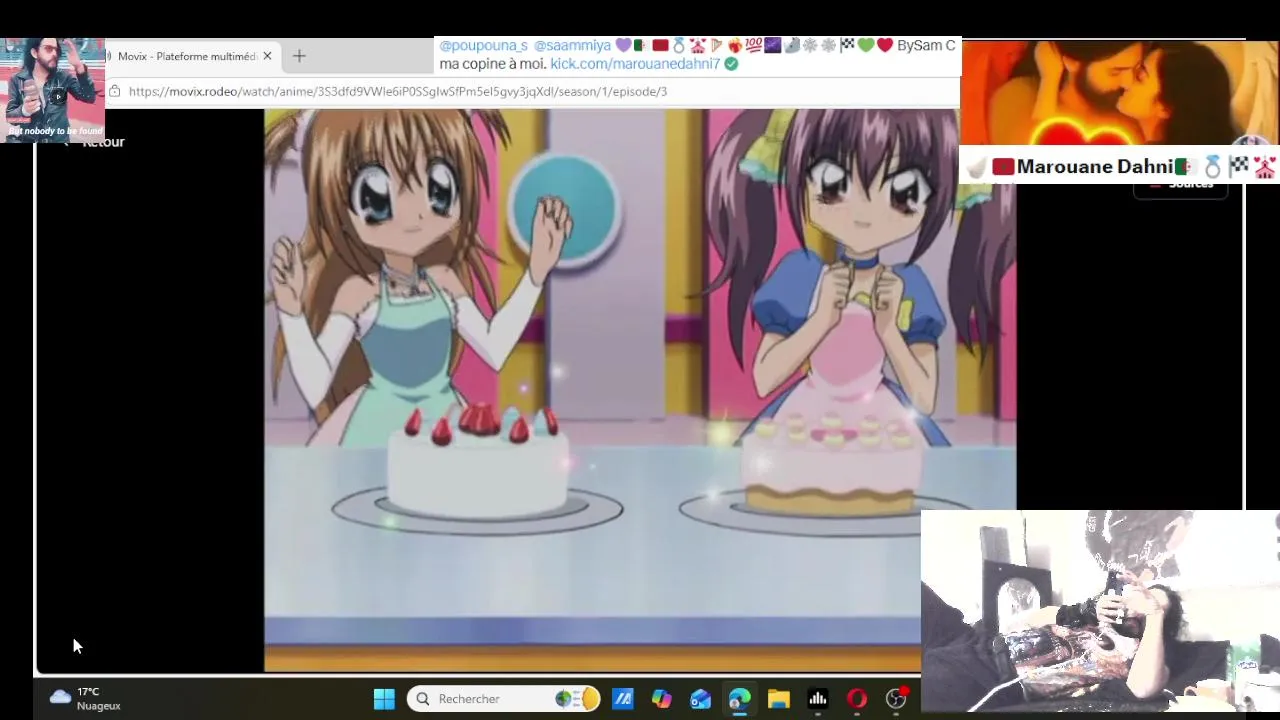The width and height of the screenshot is (1280, 720).
Task: Click the movix.rodeo URL address field
Action: (398, 91)
